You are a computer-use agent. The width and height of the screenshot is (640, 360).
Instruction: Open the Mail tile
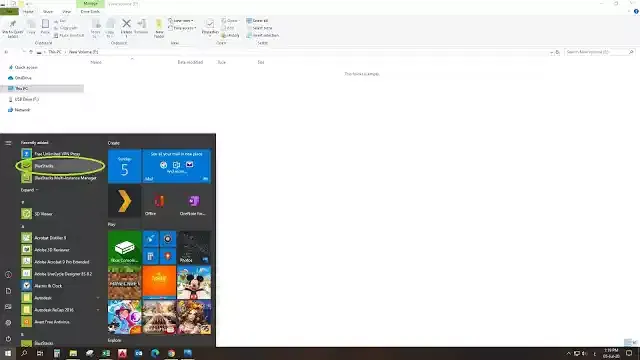pos(177,166)
